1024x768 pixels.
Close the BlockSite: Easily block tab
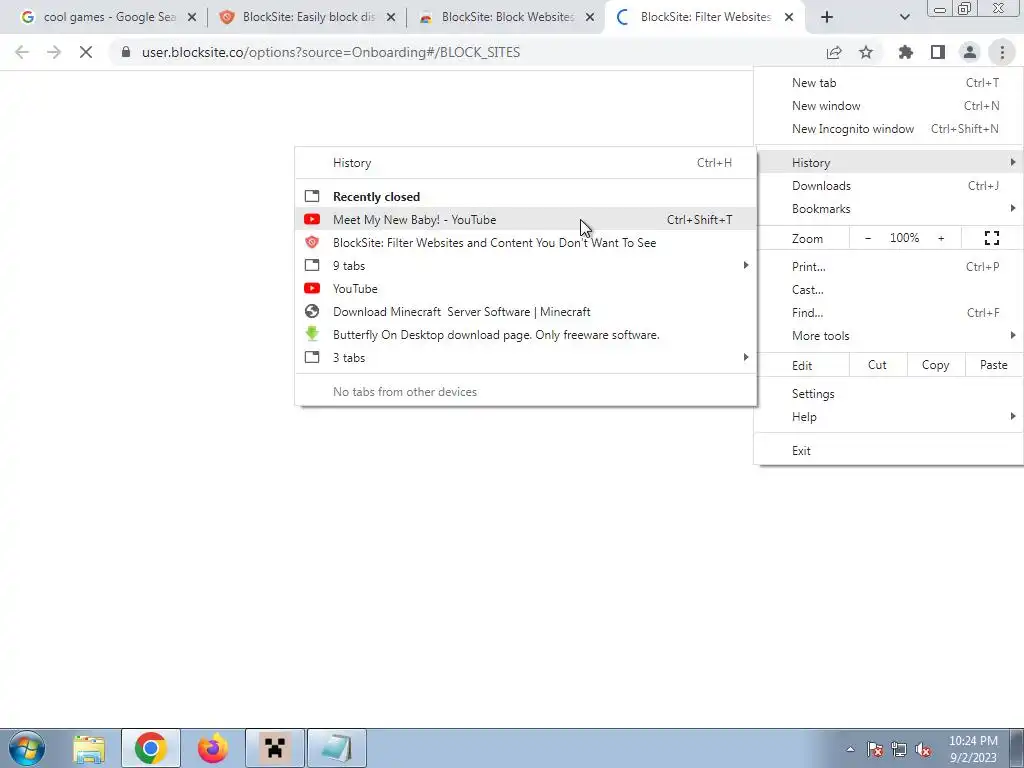(x=391, y=18)
